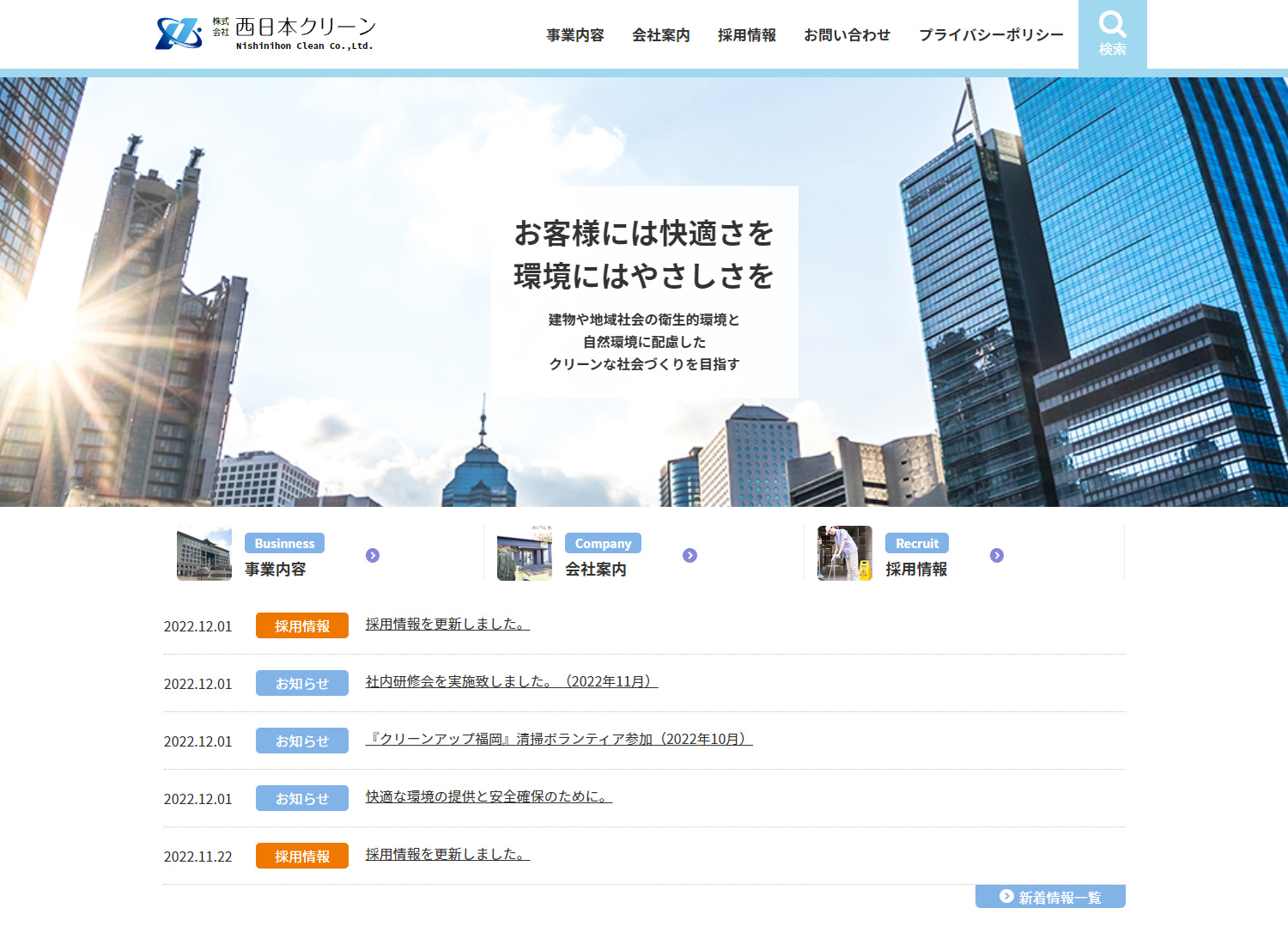
Task: Open お問い合わせ from the navigation menu
Action: 848,35
